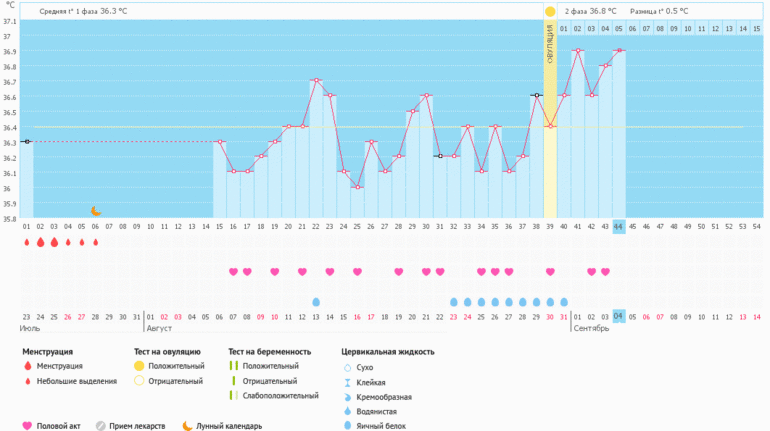Click the Лунный календарь moon legend icon
770x431 pixels.
click(187, 426)
